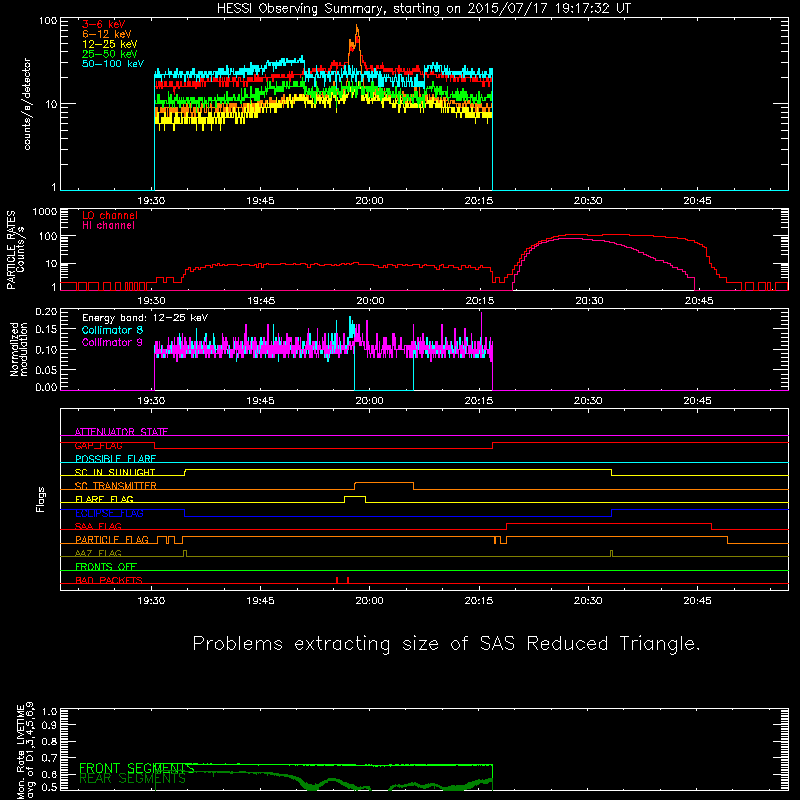
Task: Click the PARTICLE RATES axis title
Action: [x=15, y=249]
